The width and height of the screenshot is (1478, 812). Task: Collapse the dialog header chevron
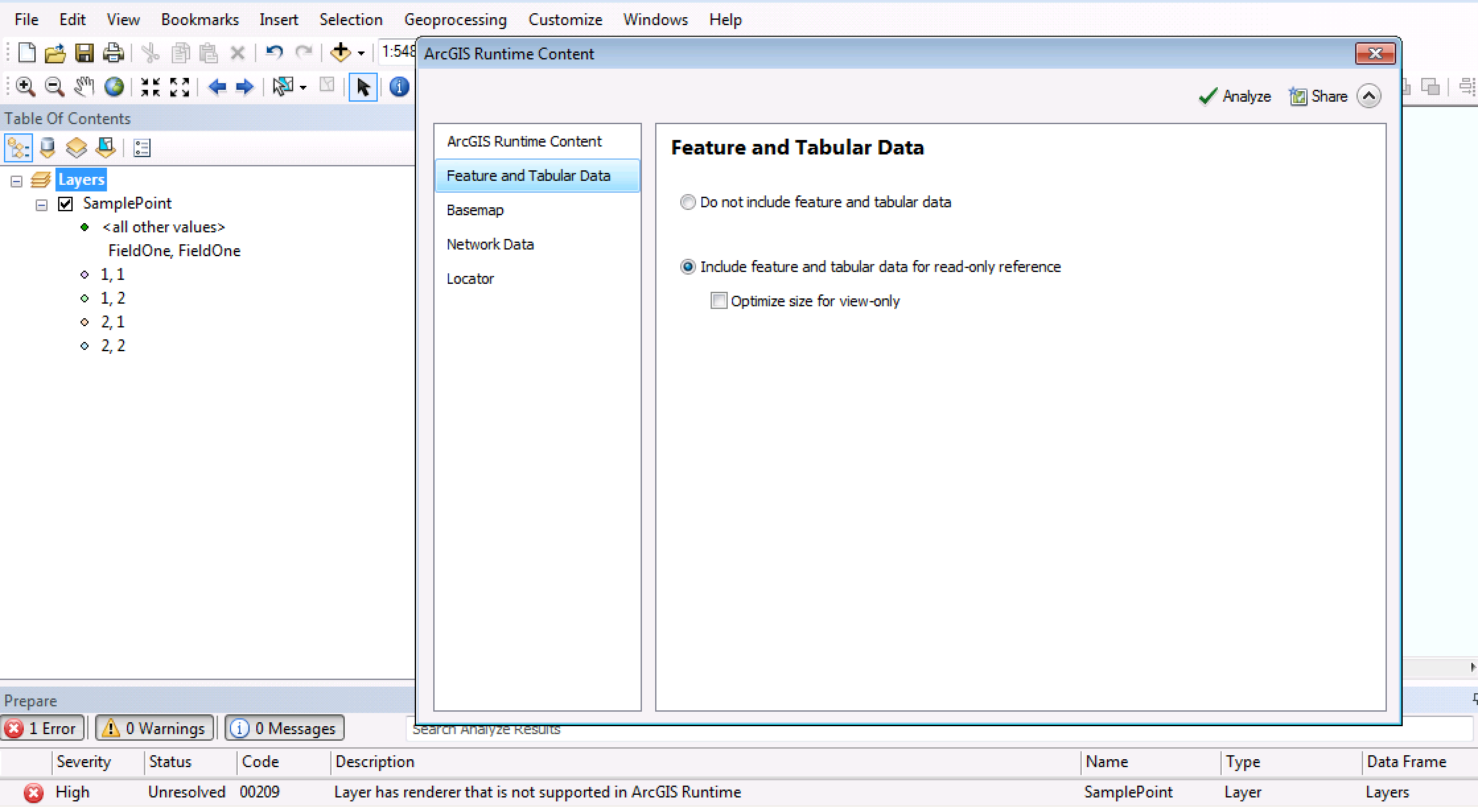click(1369, 96)
